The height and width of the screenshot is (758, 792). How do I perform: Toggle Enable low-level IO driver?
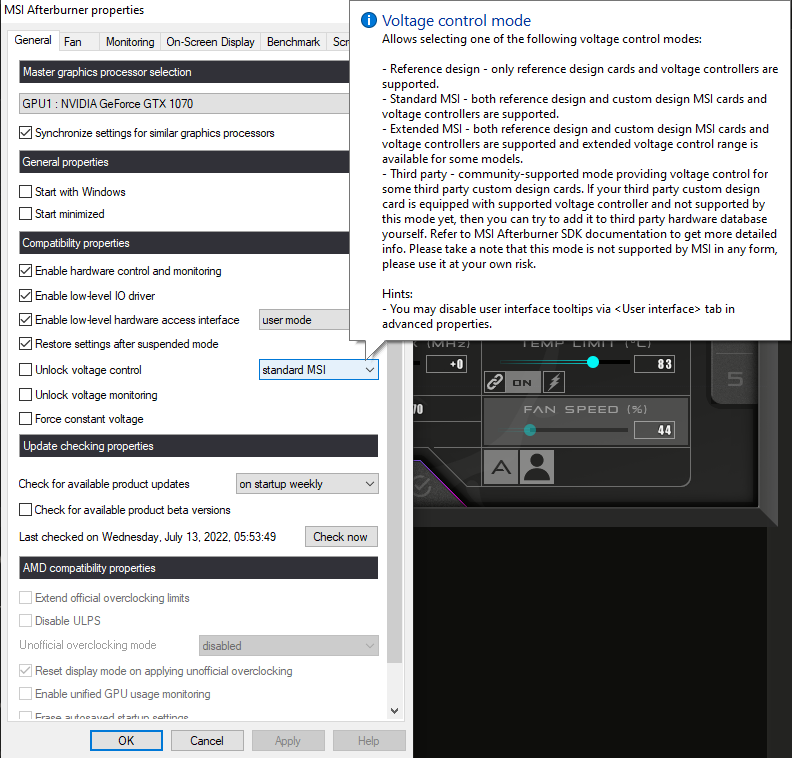pyautogui.click(x=25, y=295)
